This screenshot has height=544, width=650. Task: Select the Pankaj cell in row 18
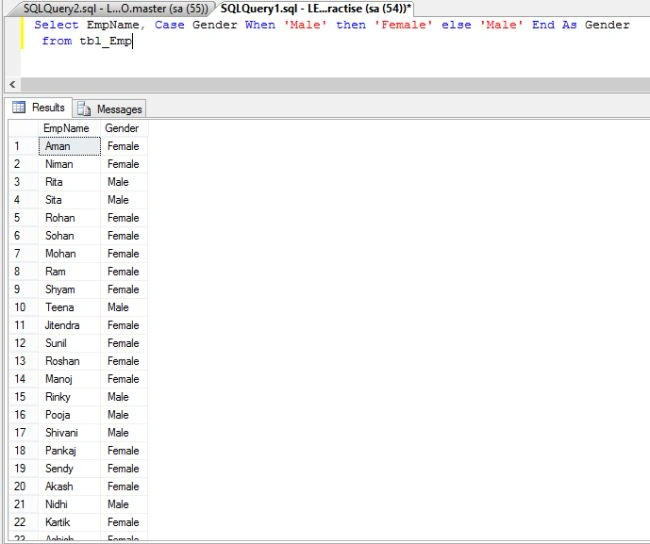coord(69,450)
